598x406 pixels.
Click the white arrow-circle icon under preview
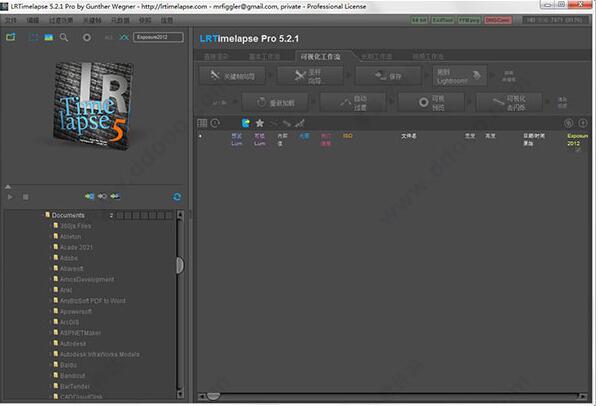(102, 196)
